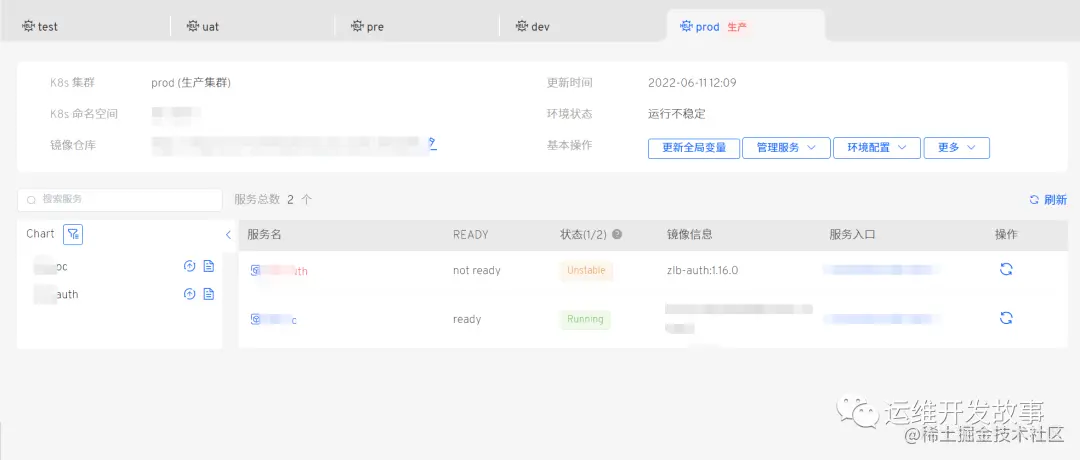1080x460 pixels.
Task: Click the READY column header
Action: pos(470,235)
